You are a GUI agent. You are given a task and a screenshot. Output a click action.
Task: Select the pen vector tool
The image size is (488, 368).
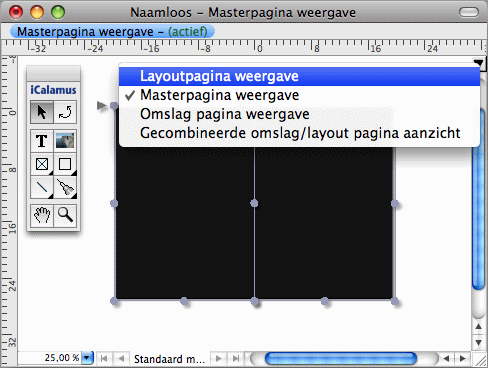65,187
